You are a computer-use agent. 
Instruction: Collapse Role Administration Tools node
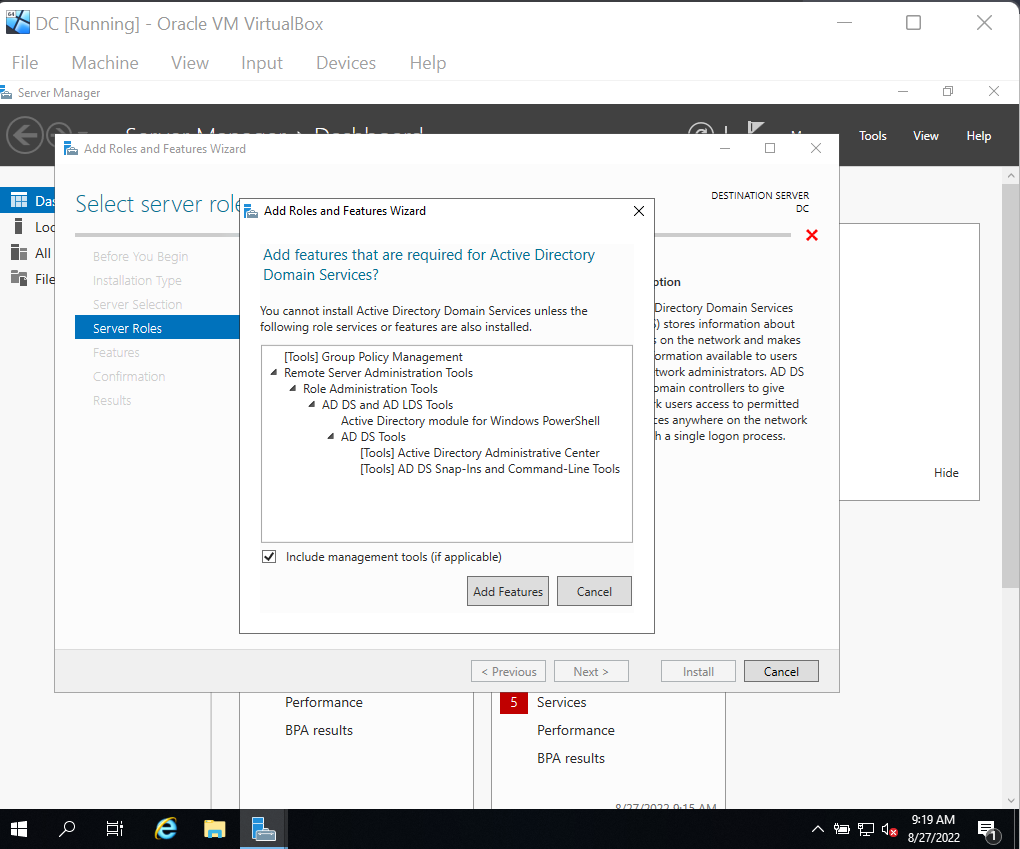click(x=293, y=388)
